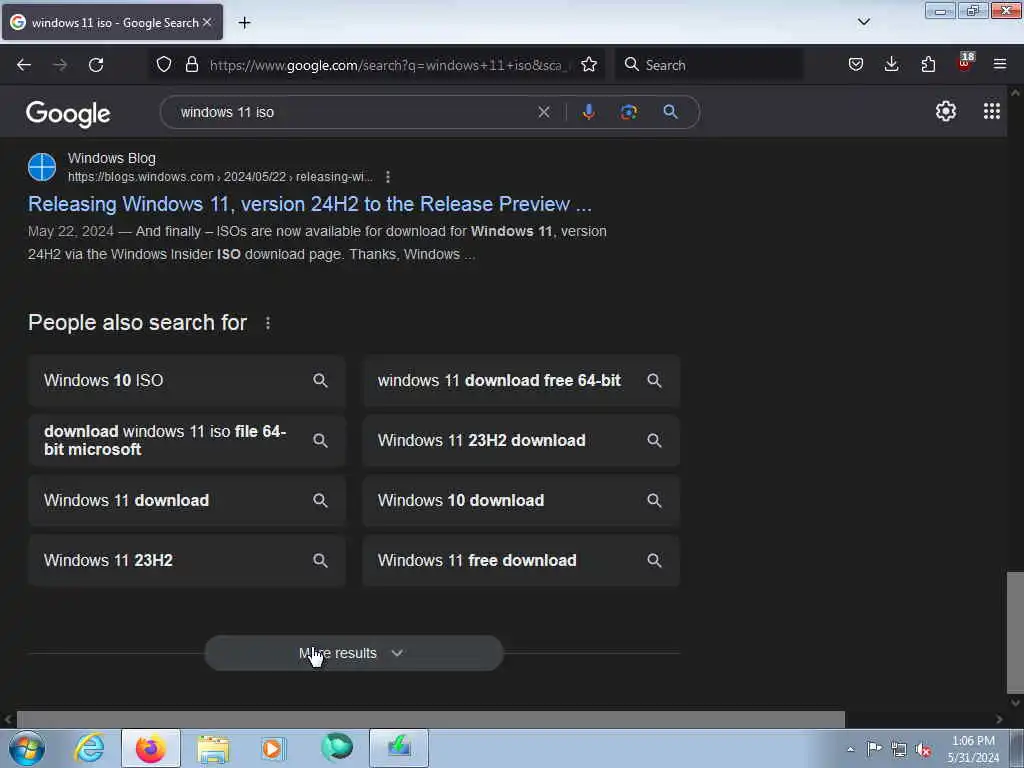View site security lock info
1024x768 pixels.
[x=191, y=64]
